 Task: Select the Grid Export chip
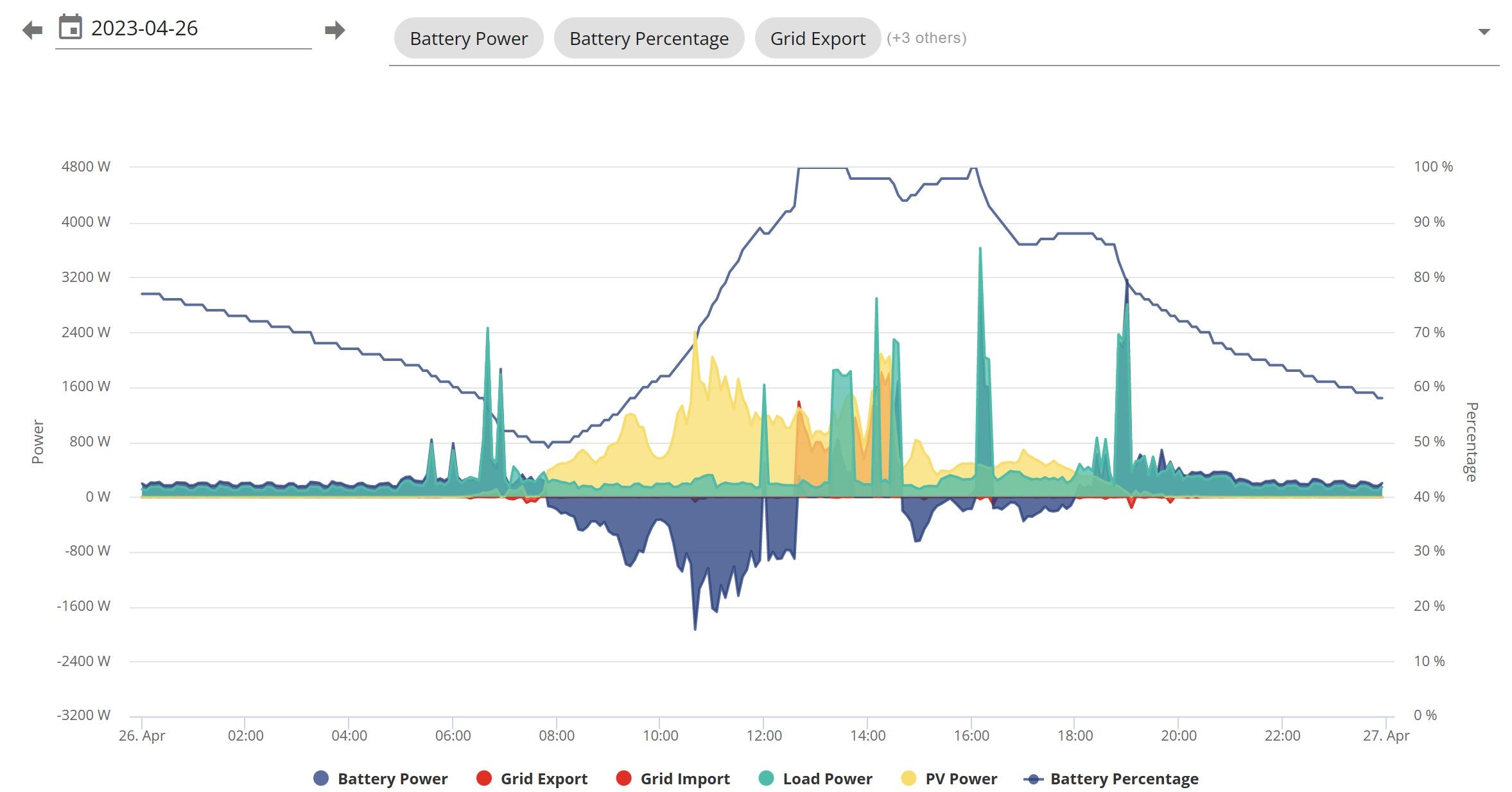click(817, 38)
